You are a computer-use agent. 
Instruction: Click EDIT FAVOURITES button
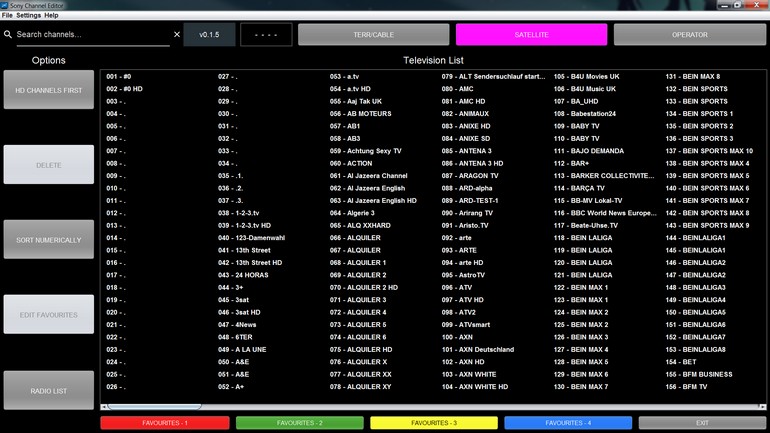point(49,315)
